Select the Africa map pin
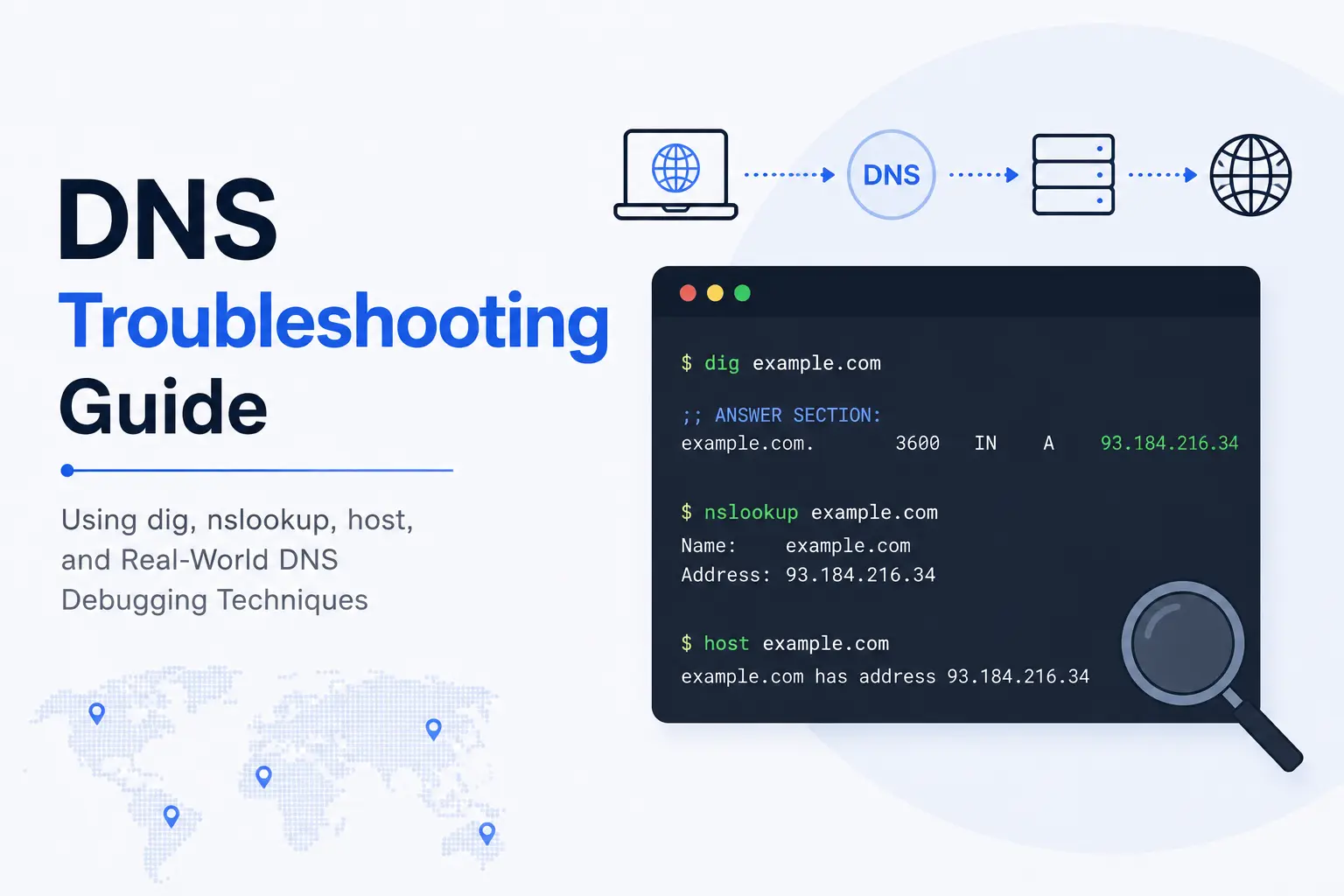 tap(263, 776)
